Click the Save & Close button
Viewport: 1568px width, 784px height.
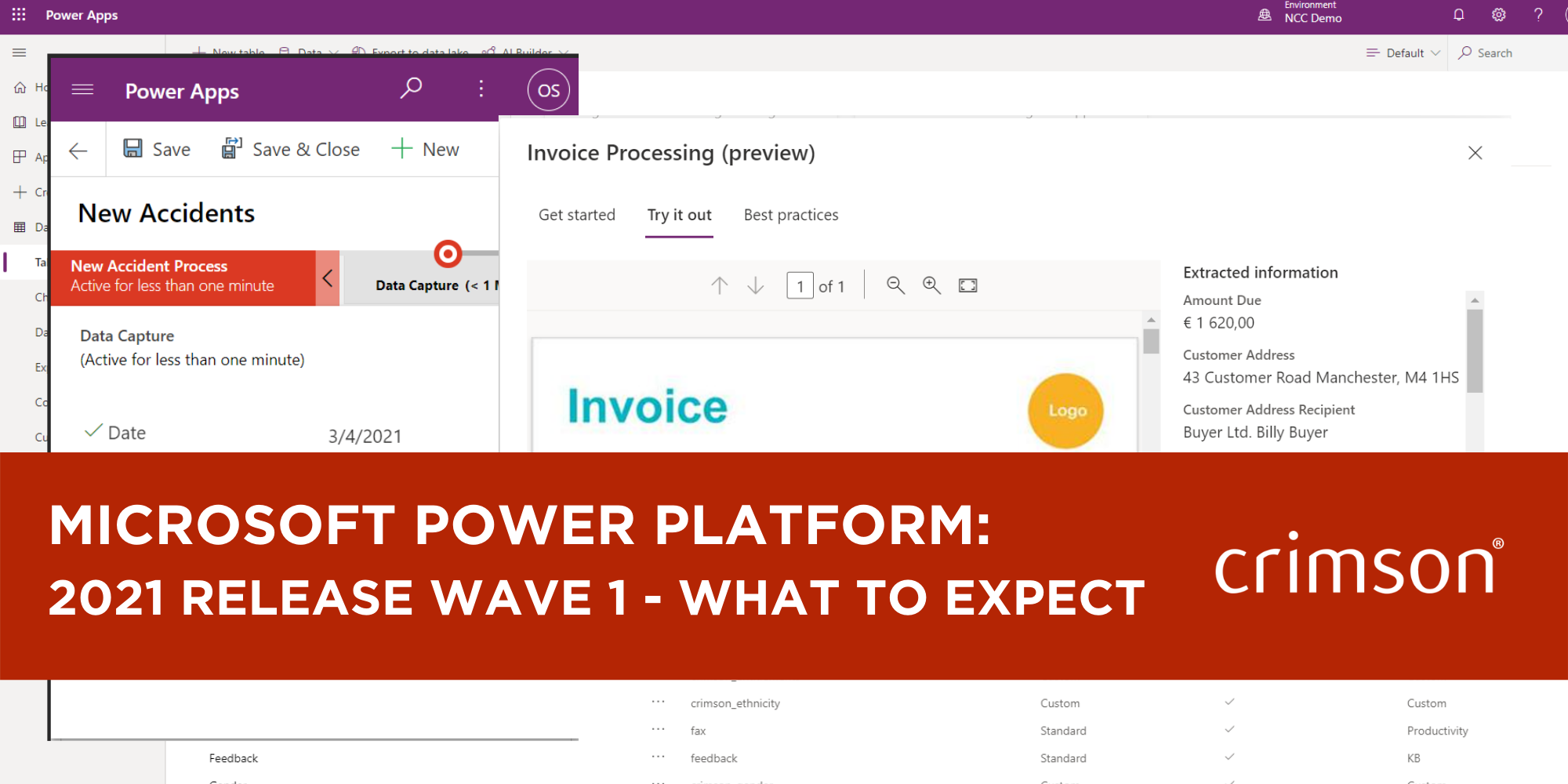pos(291,149)
